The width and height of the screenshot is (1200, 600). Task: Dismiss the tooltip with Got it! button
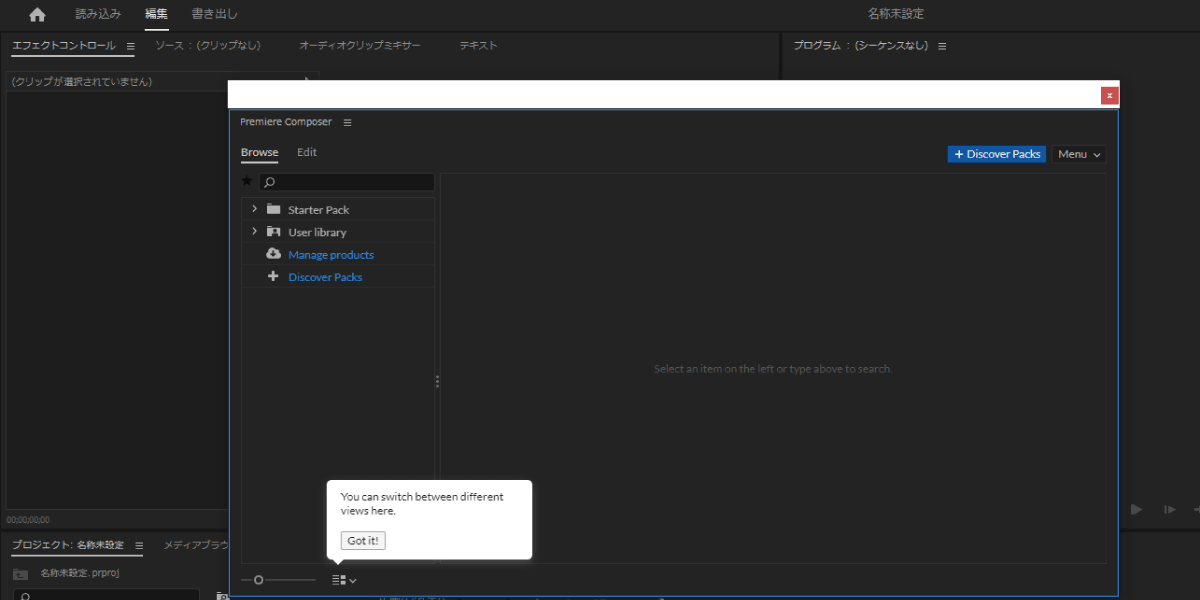(x=364, y=541)
